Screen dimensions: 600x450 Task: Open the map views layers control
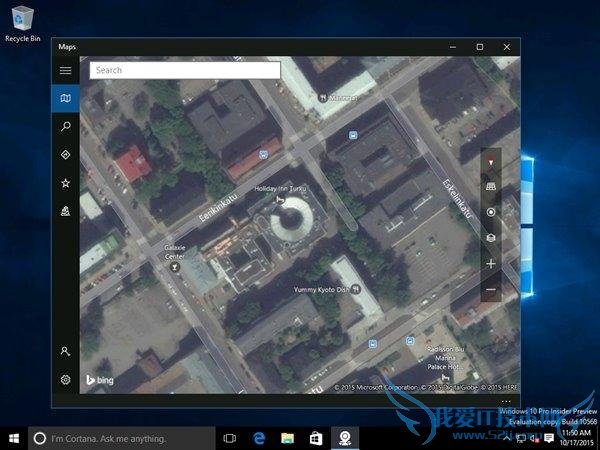(491, 238)
